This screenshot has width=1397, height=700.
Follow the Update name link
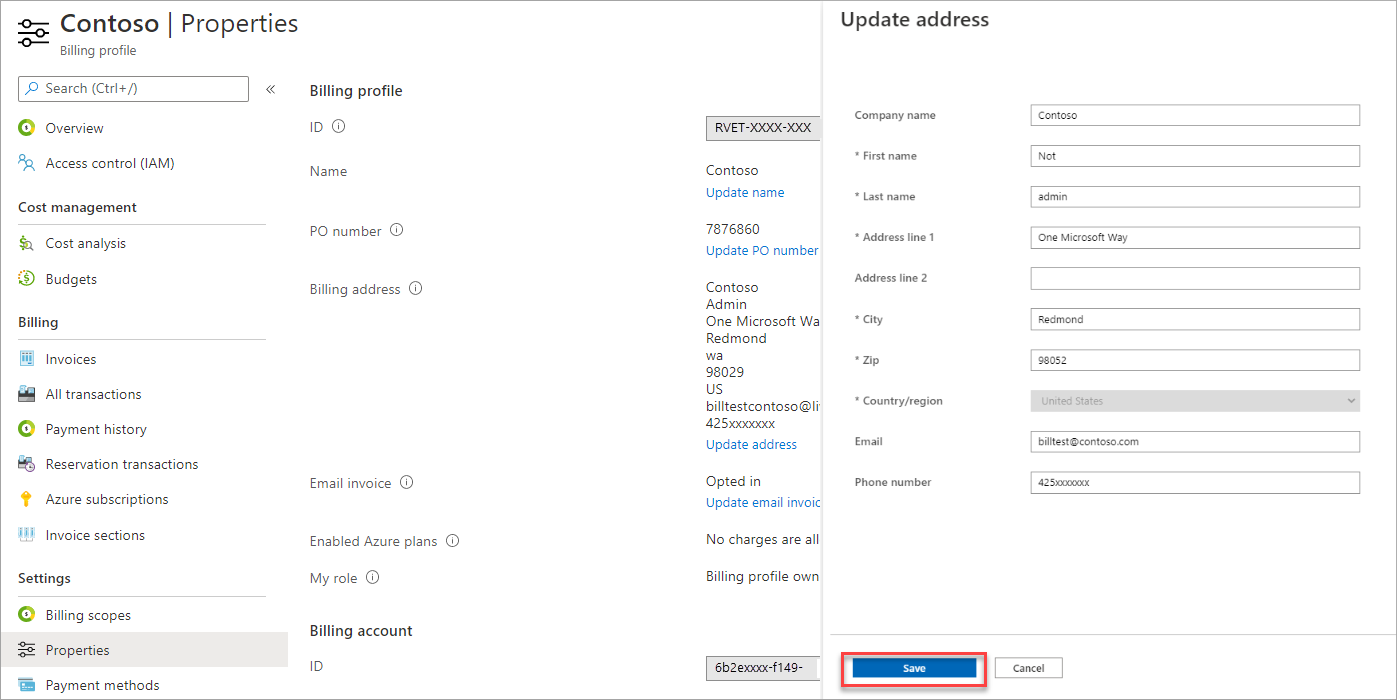[x=745, y=192]
